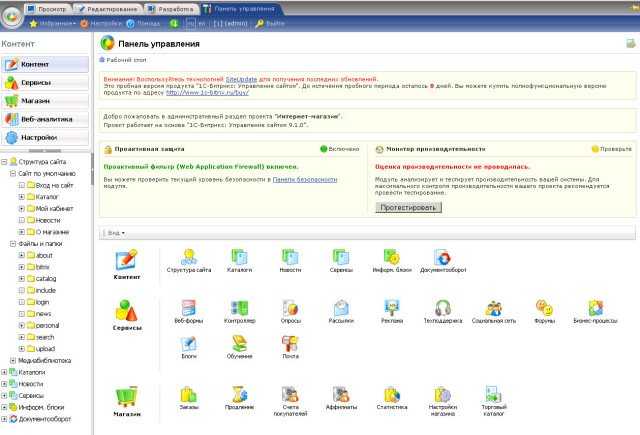Click the SiteUpdate link in the warning

241,79
